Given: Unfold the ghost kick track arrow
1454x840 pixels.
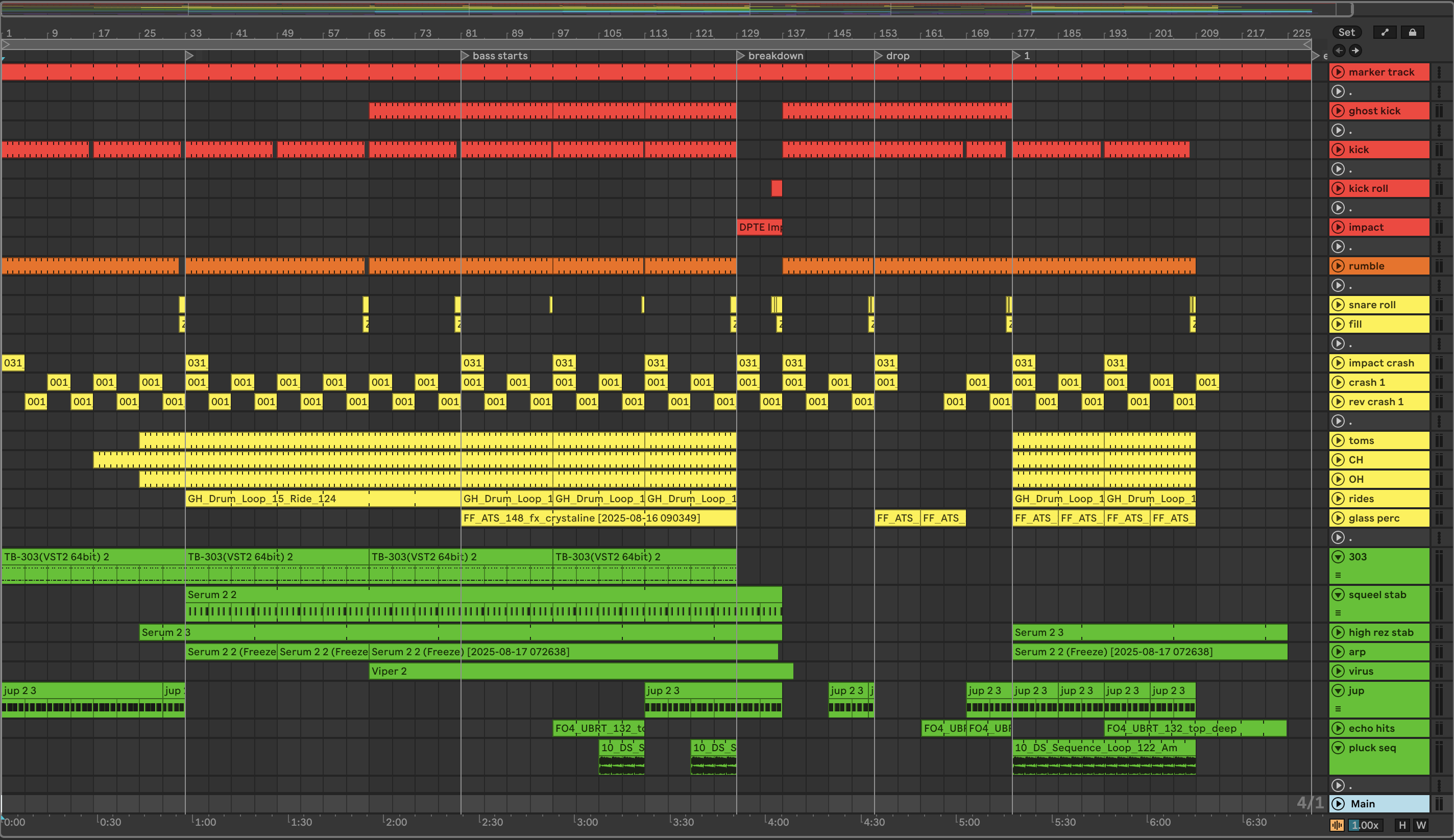Looking at the screenshot, I should point(1338,111).
